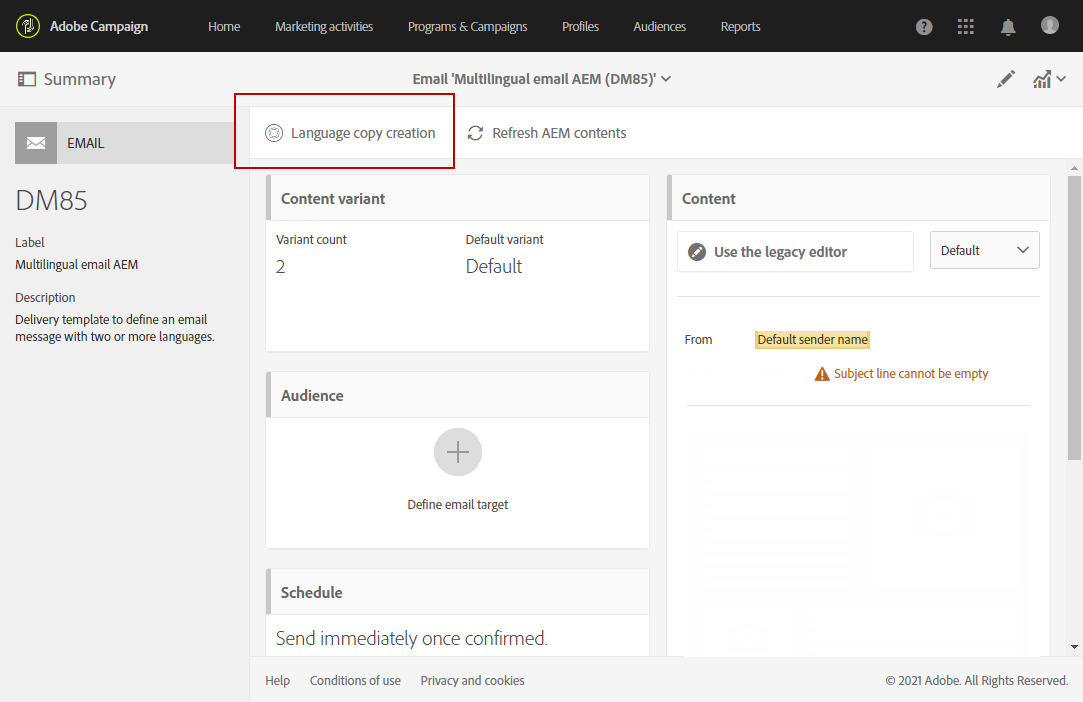Click the Adobe Campaign logo icon

point(28,26)
